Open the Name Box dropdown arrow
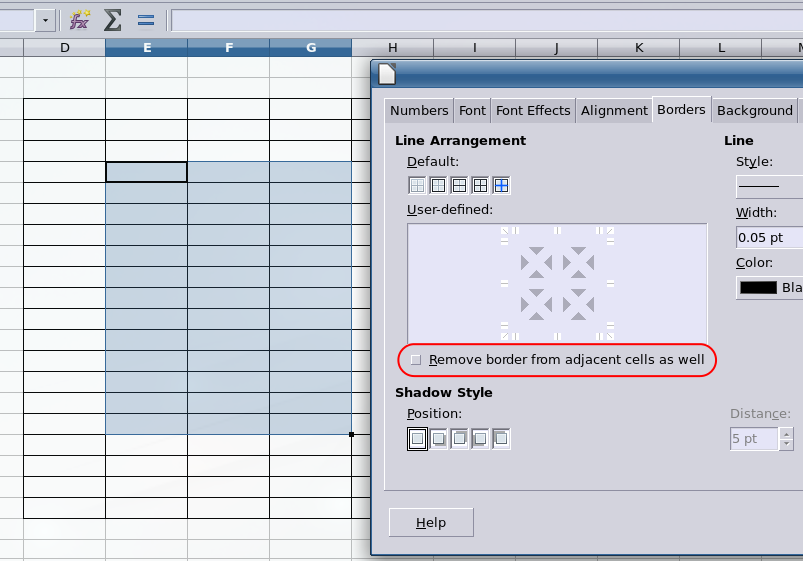 click(x=46, y=20)
